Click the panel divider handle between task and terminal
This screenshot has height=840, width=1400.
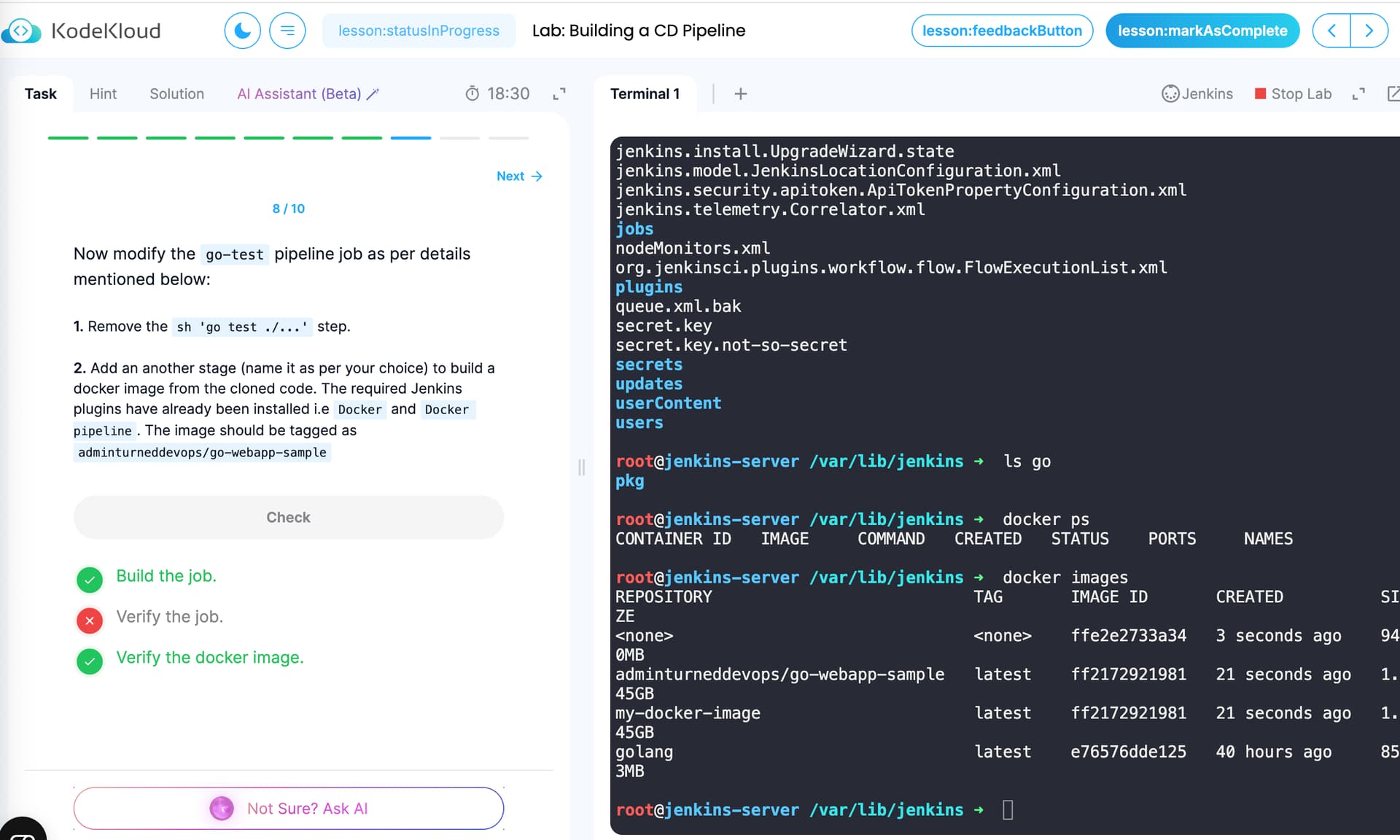581,467
